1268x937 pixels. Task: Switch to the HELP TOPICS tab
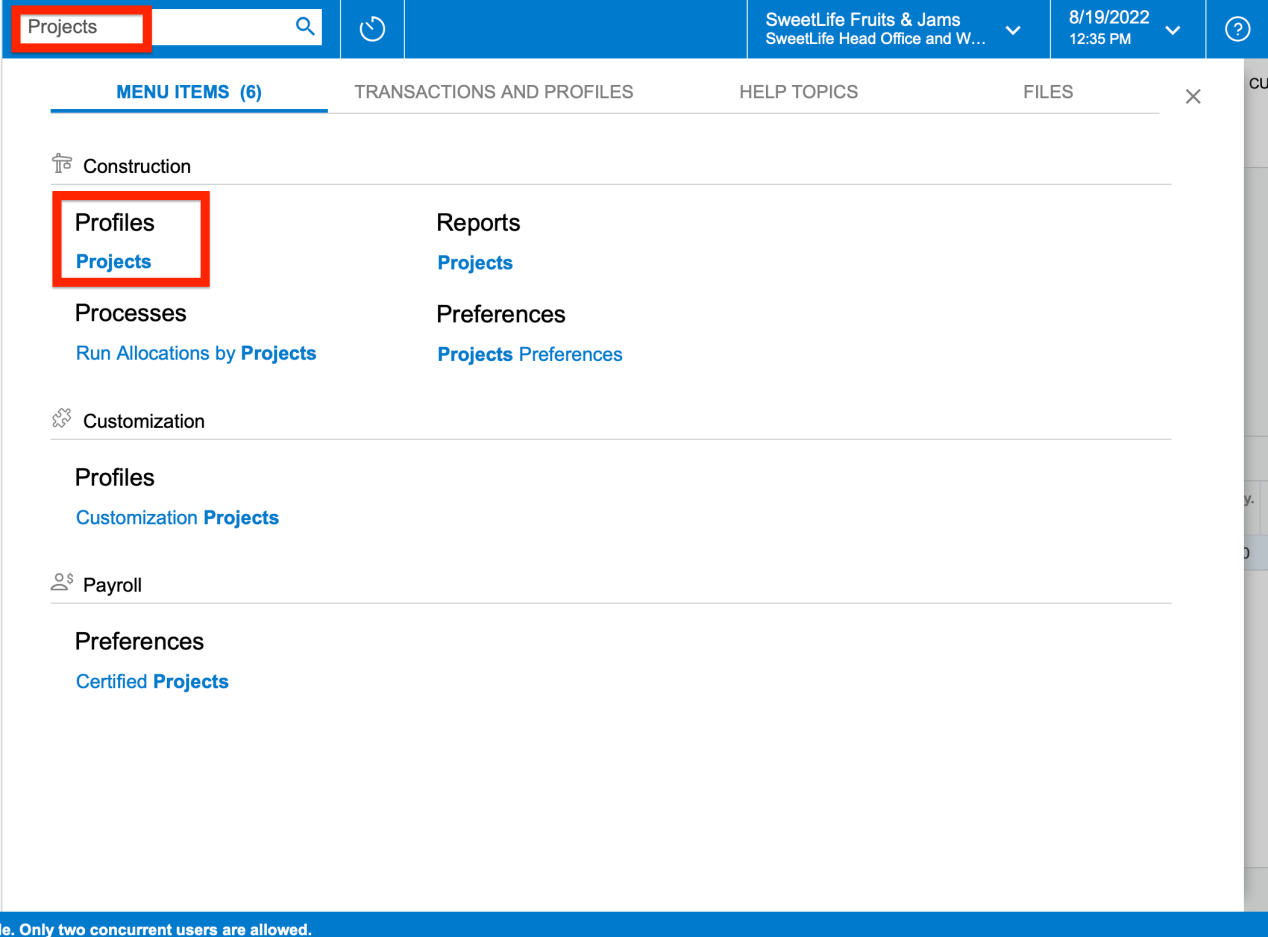click(x=799, y=91)
